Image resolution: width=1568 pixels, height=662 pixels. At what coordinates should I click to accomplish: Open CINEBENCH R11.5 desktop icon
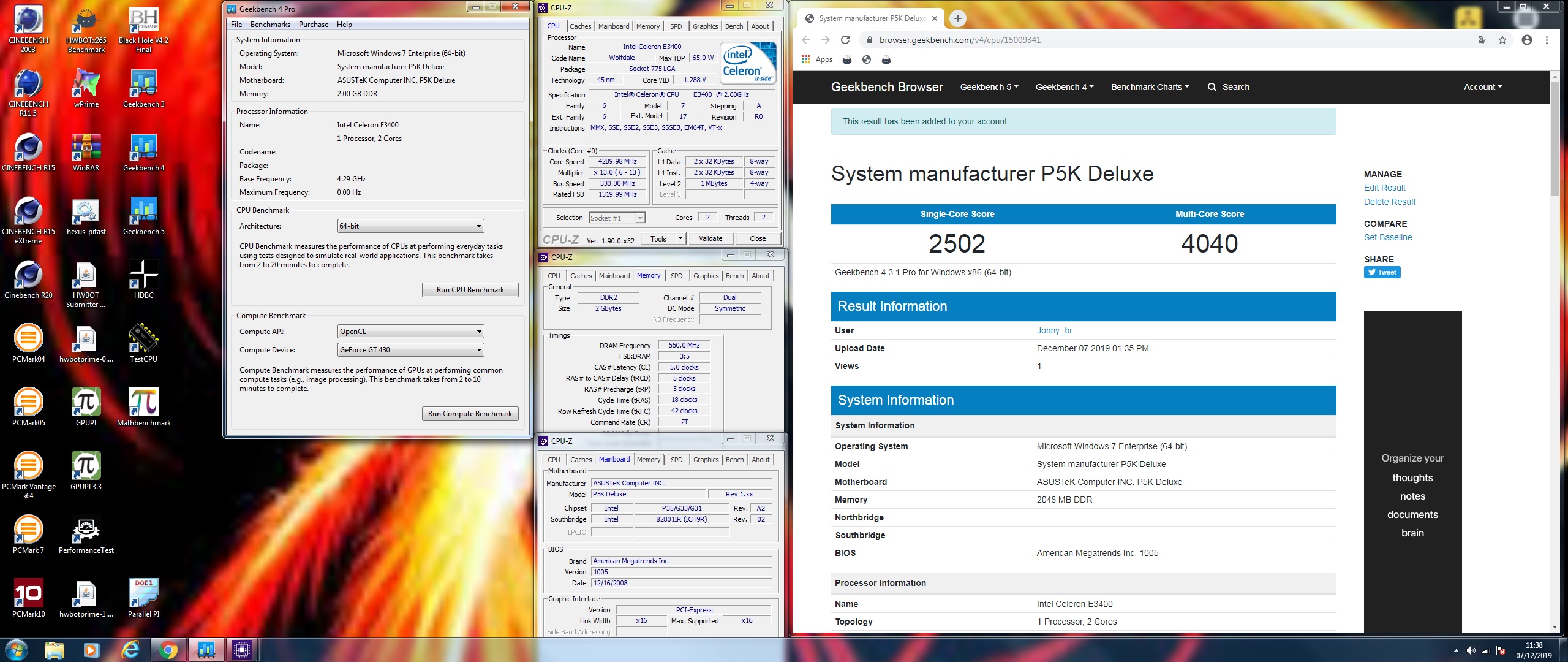point(28,93)
